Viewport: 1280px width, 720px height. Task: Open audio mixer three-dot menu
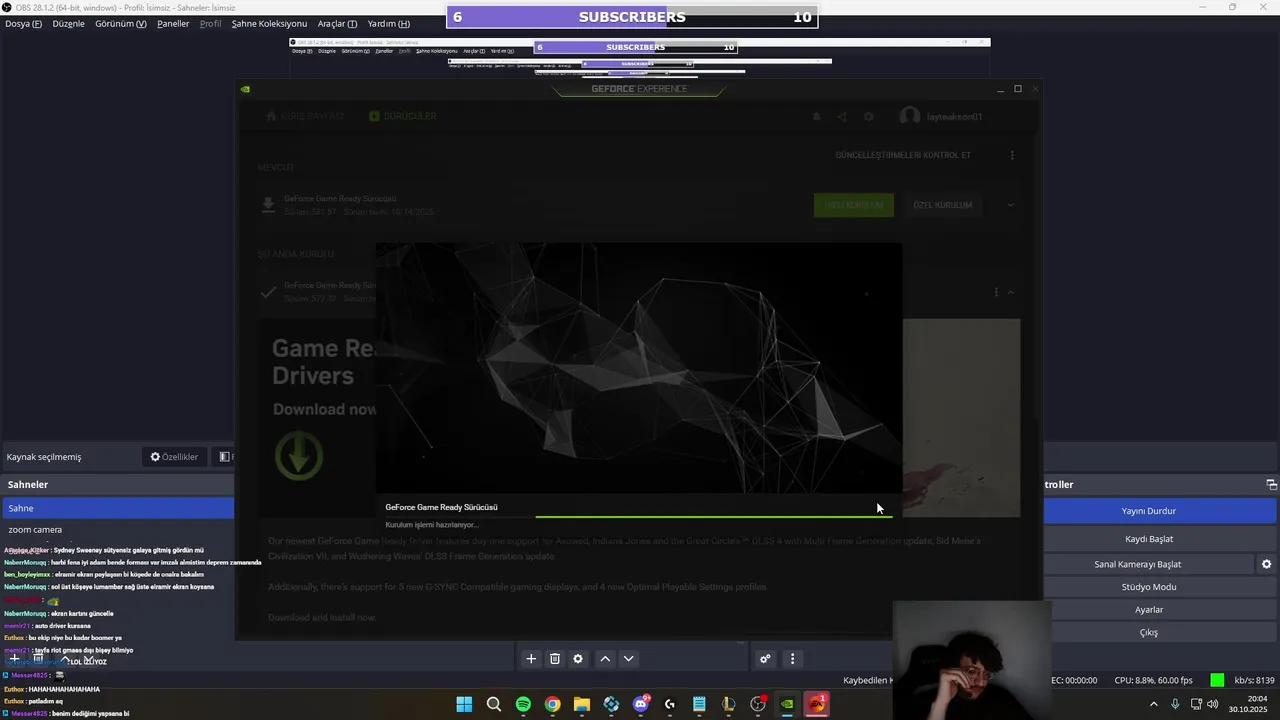tap(792, 659)
